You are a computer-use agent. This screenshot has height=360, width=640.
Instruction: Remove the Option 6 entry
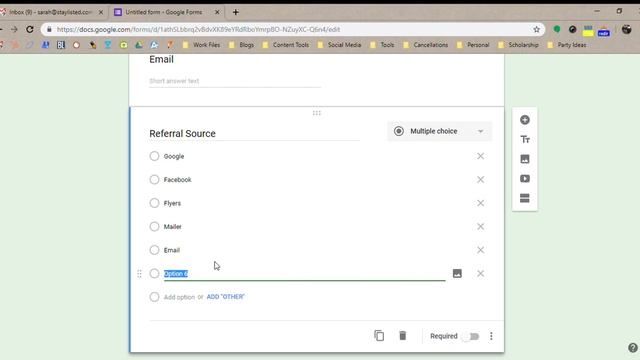[x=480, y=273]
